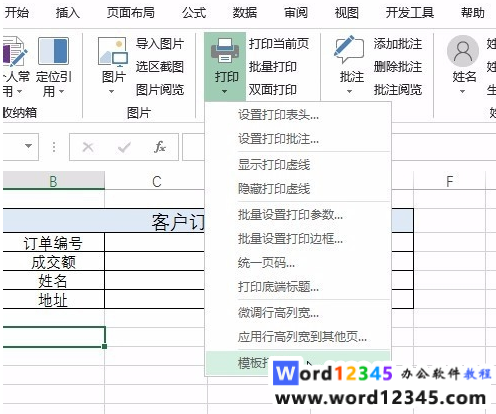Click 选区截图 button
Viewport: 496px width, 414px height.
[160, 67]
